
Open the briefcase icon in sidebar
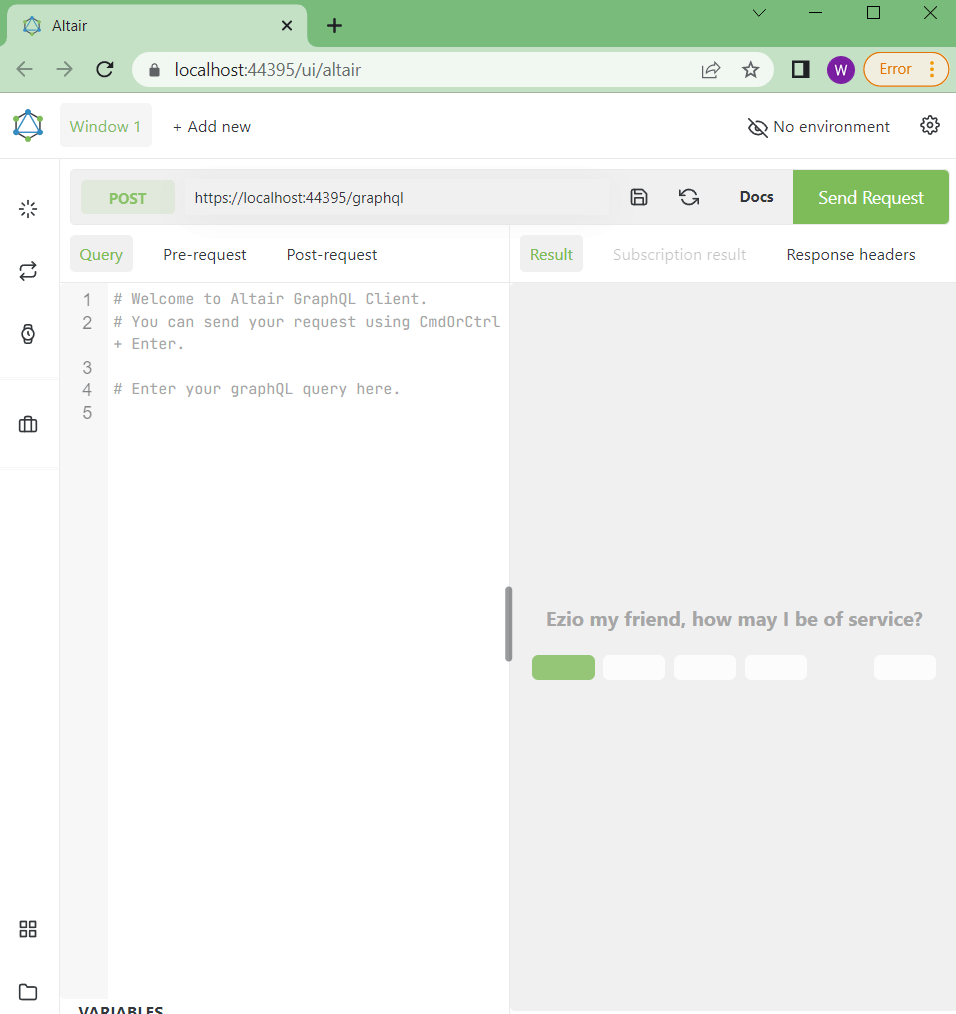pyautogui.click(x=28, y=424)
